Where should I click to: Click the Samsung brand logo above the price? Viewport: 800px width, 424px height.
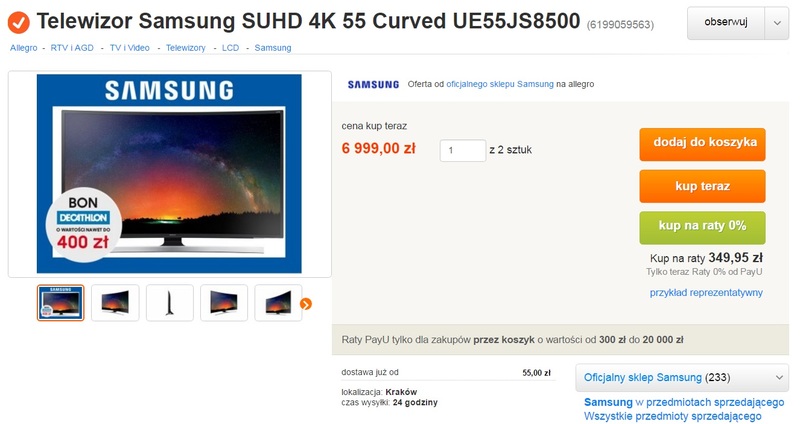pos(373,84)
